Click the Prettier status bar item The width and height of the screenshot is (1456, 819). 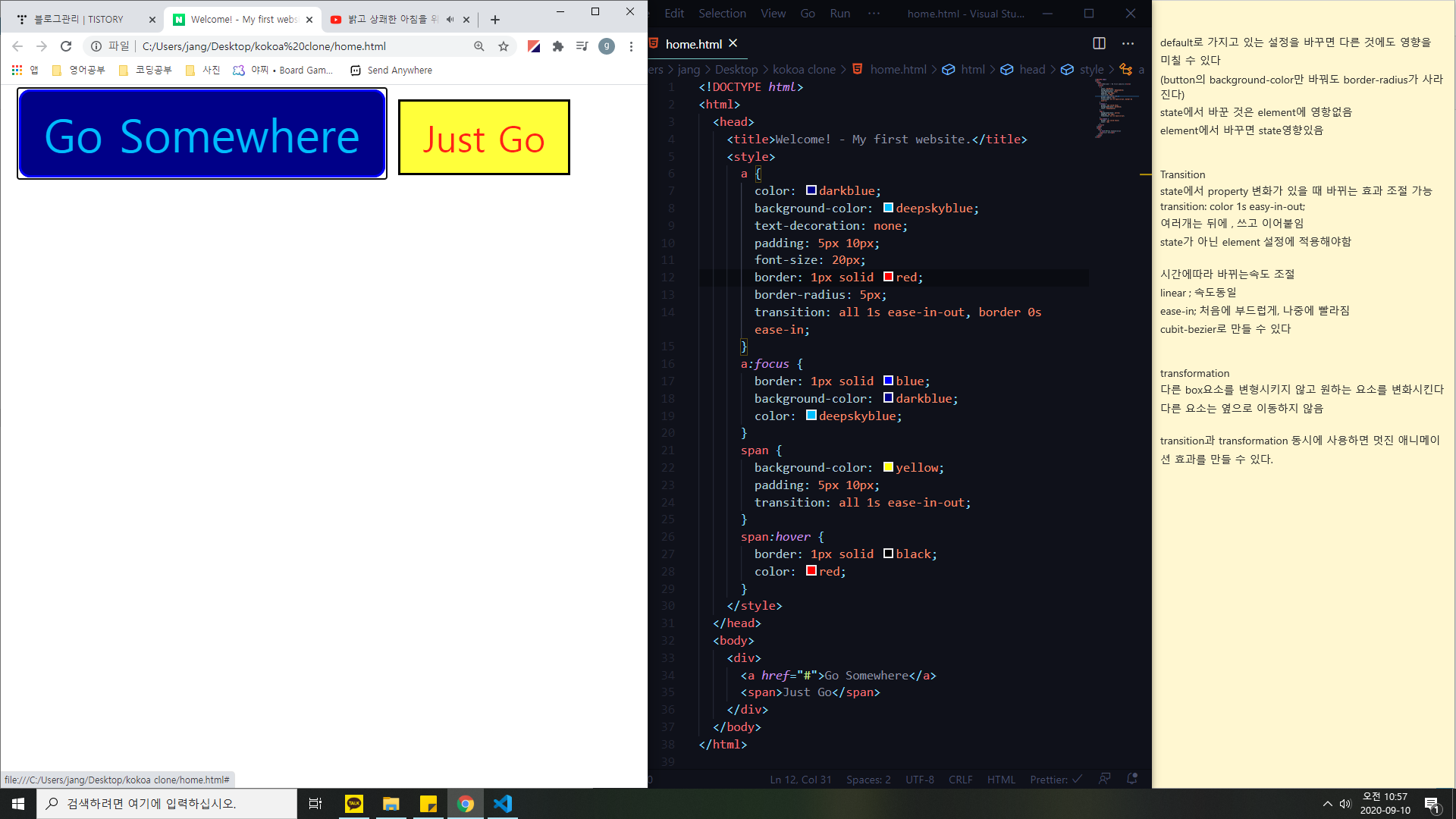[1056, 780]
